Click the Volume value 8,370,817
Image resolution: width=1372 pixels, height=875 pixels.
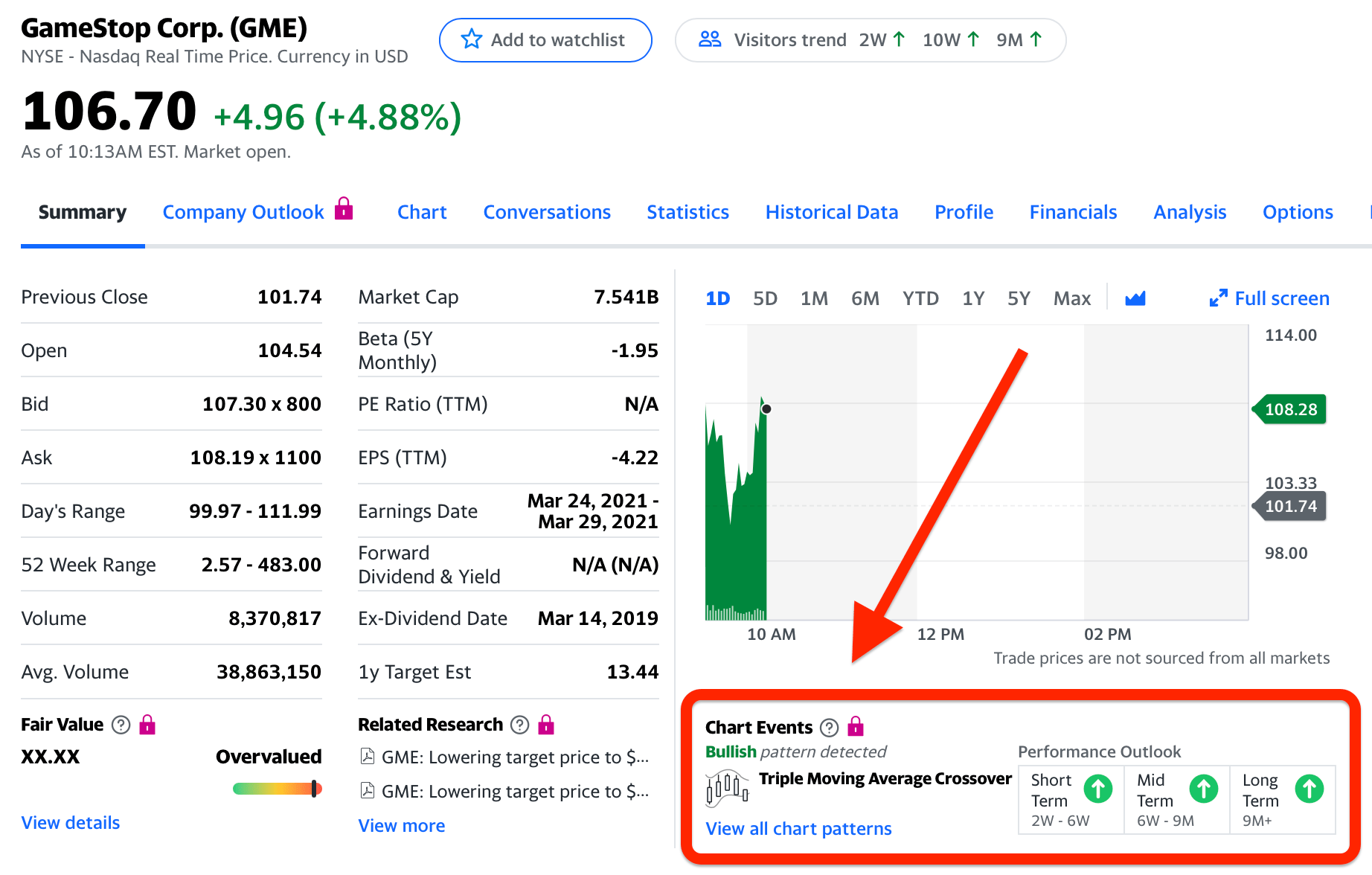click(275, 619)
